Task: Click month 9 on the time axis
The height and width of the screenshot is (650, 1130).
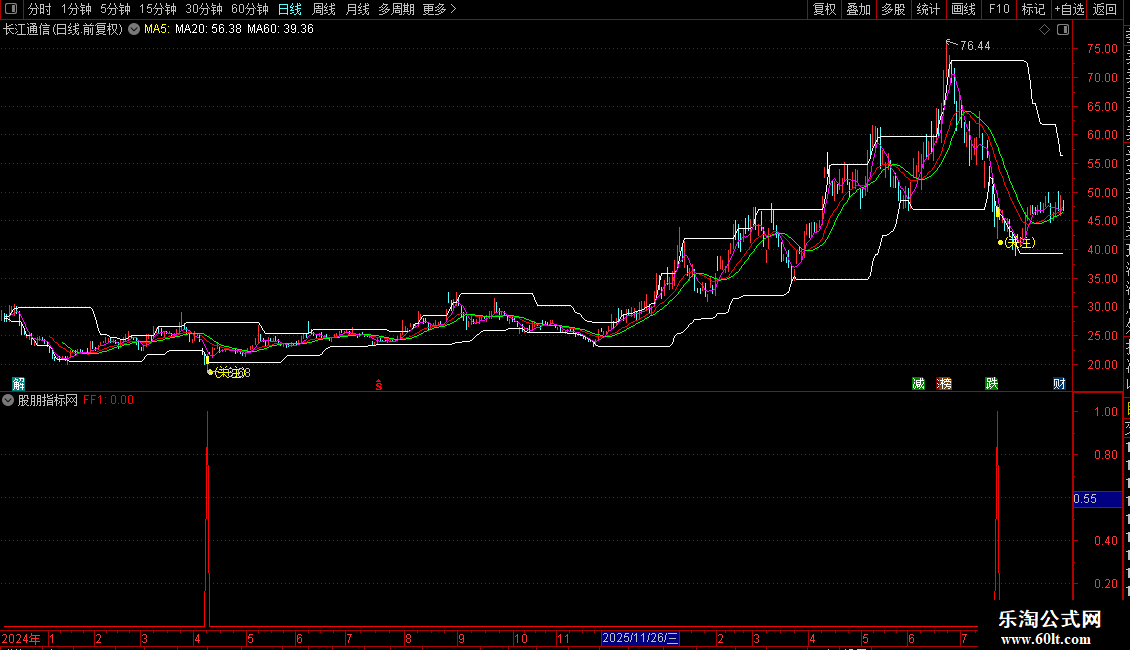Action: tap(461, 638)
